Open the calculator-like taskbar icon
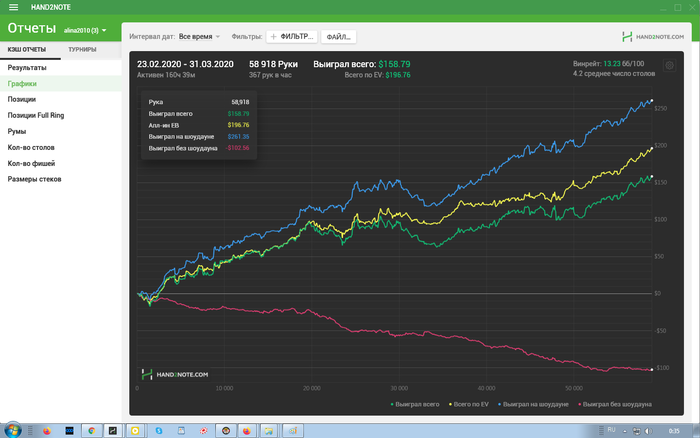This screenshot has height=438, width=700. click(x=181, y=431)
